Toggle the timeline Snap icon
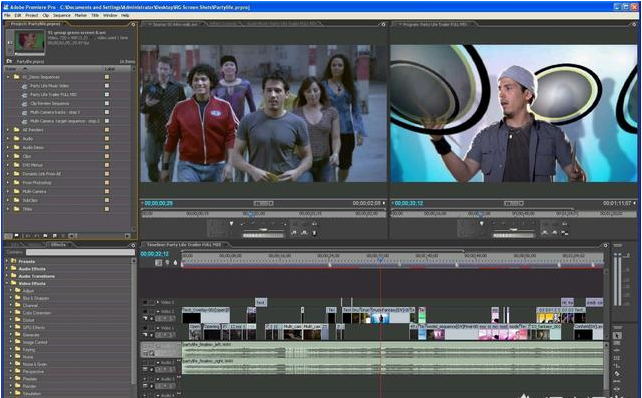The height and width of the screenshot is (398, 642). coord(158,262)
